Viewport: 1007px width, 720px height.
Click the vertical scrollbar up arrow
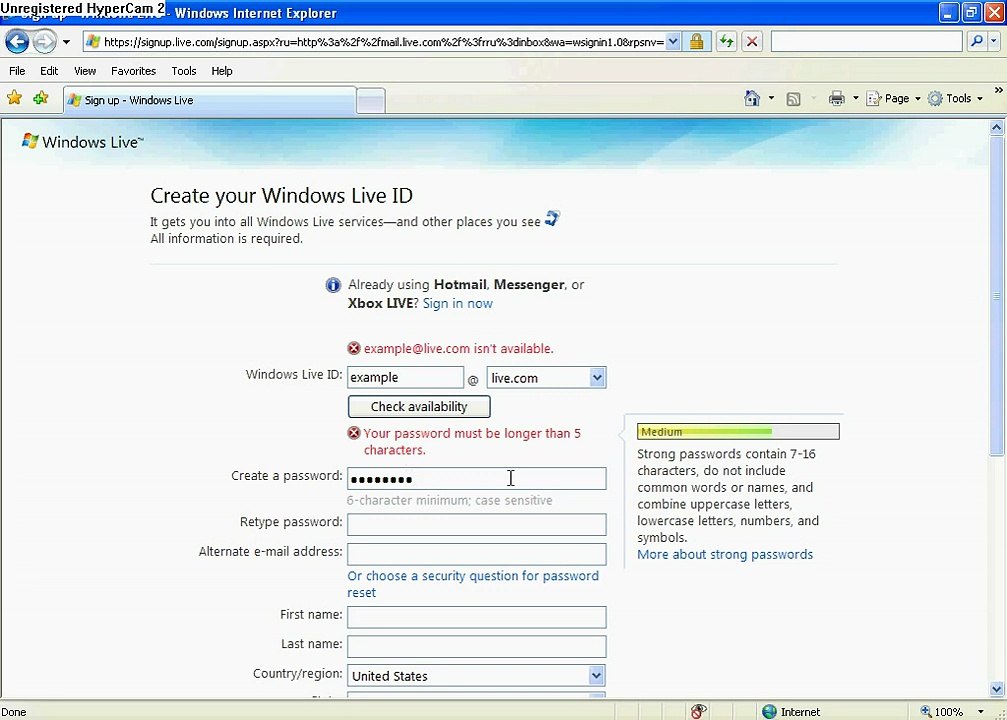click(997, 127)
